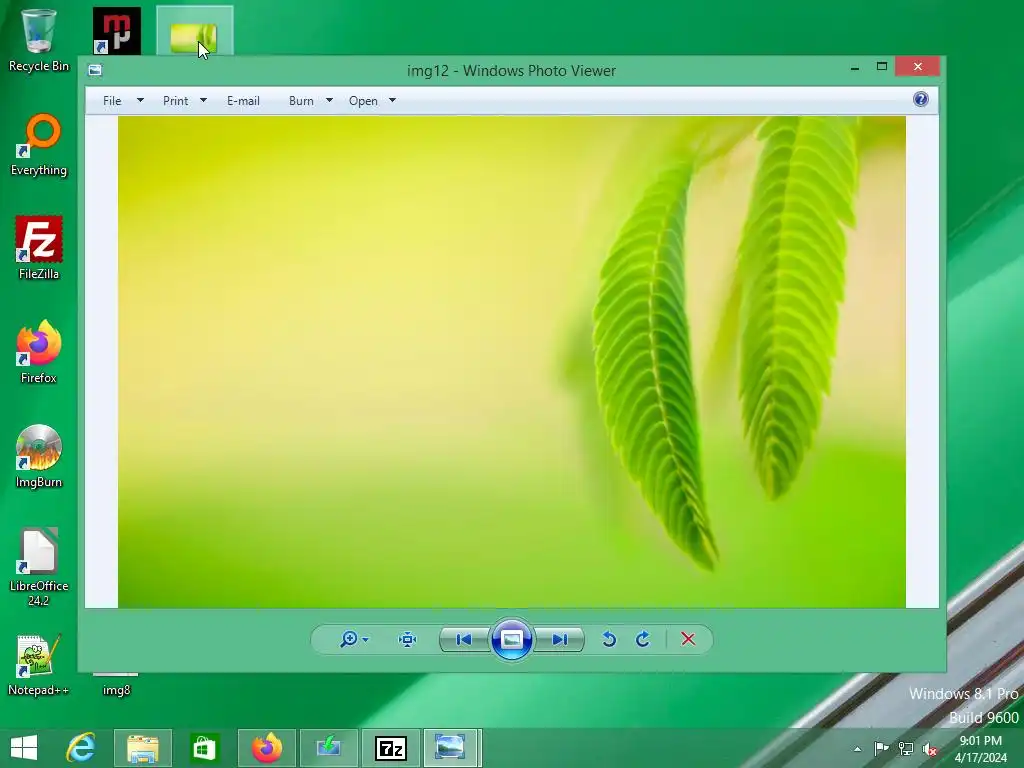Click the muted volume tray icon
1024x768 pixels.
[x=930, y=749]
